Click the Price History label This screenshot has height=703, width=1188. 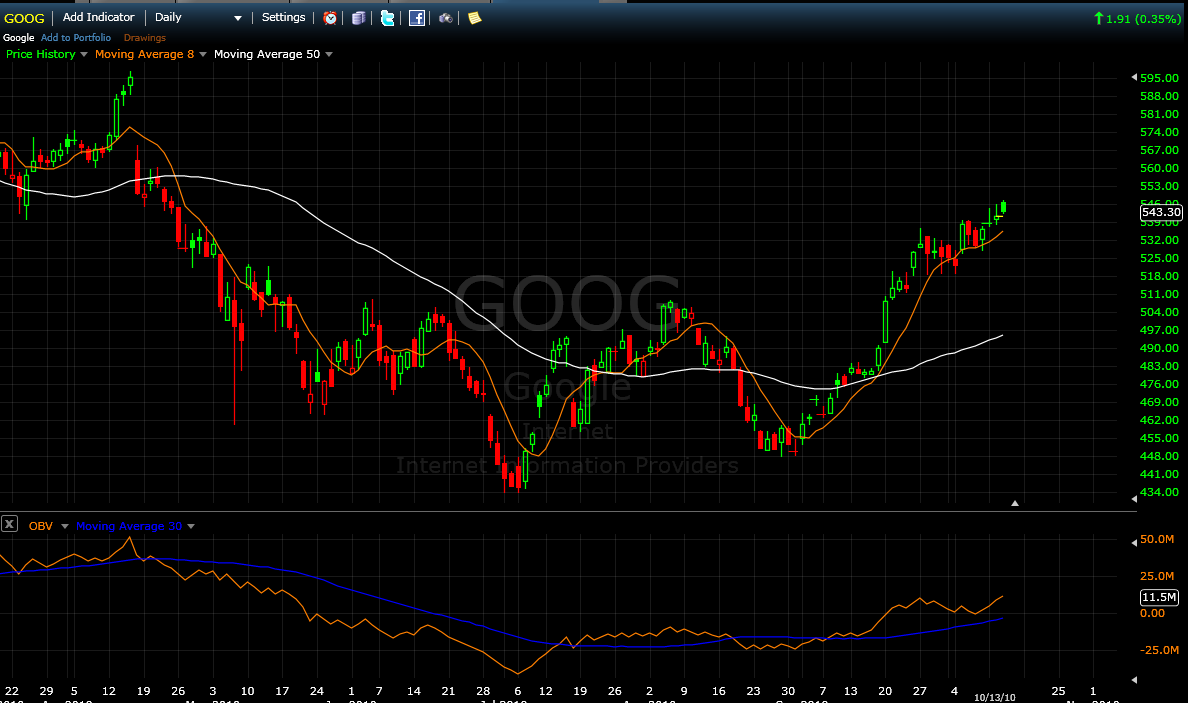[41, 55]
